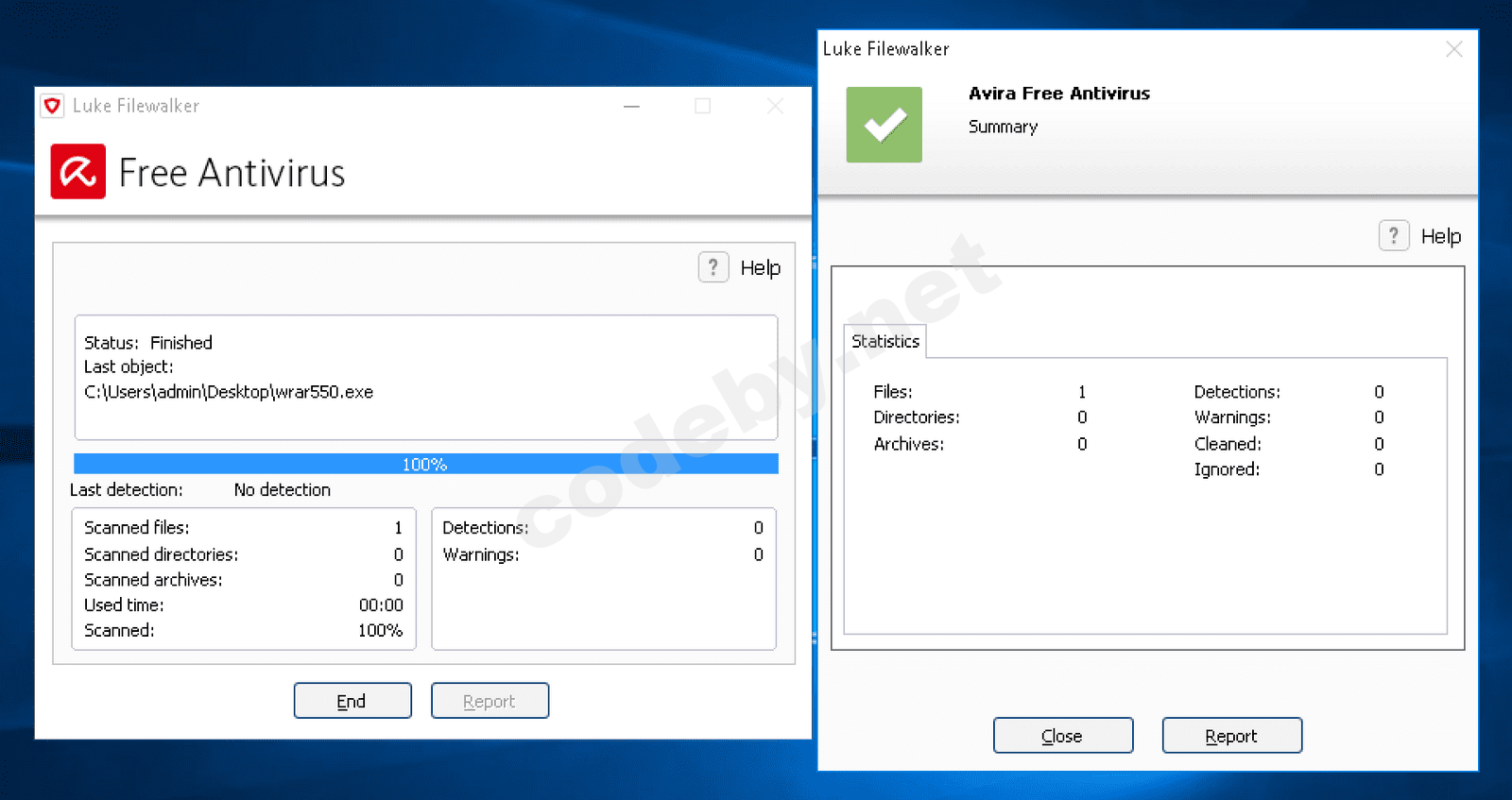Click the 00:00 used time value
This screenshot has height=800, width=1512.
381,605
